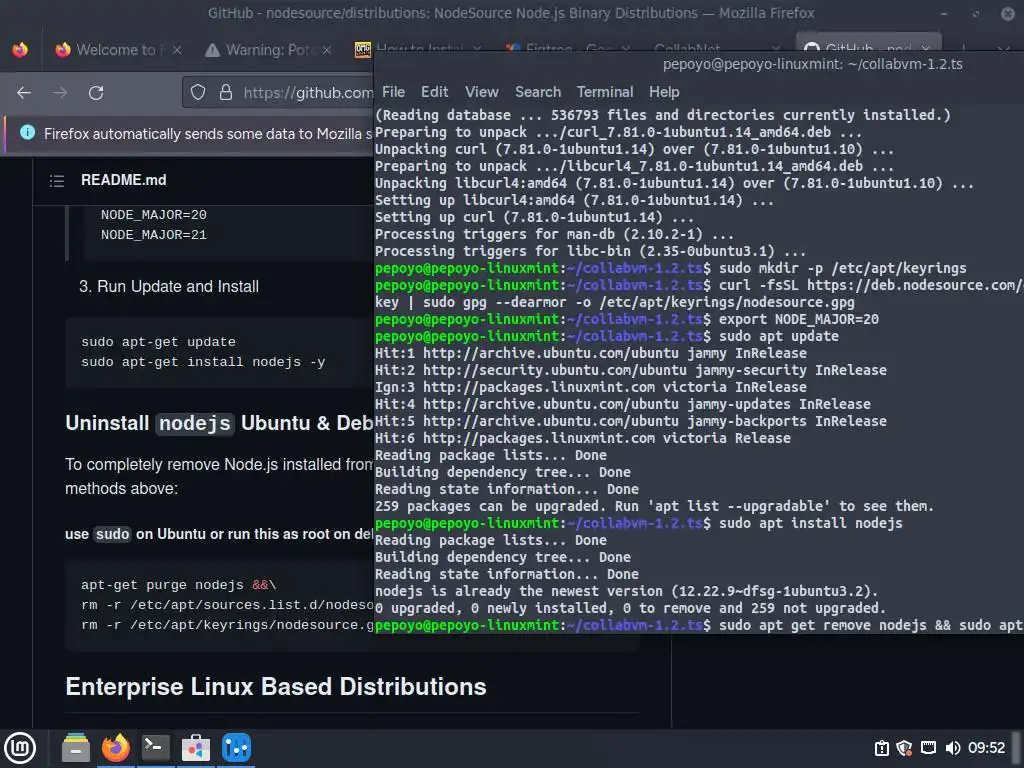This screenshot has height=768, width=1024.
Task: Focus the Firefox address bar github.com URL
Action: [x=307, y=93]
